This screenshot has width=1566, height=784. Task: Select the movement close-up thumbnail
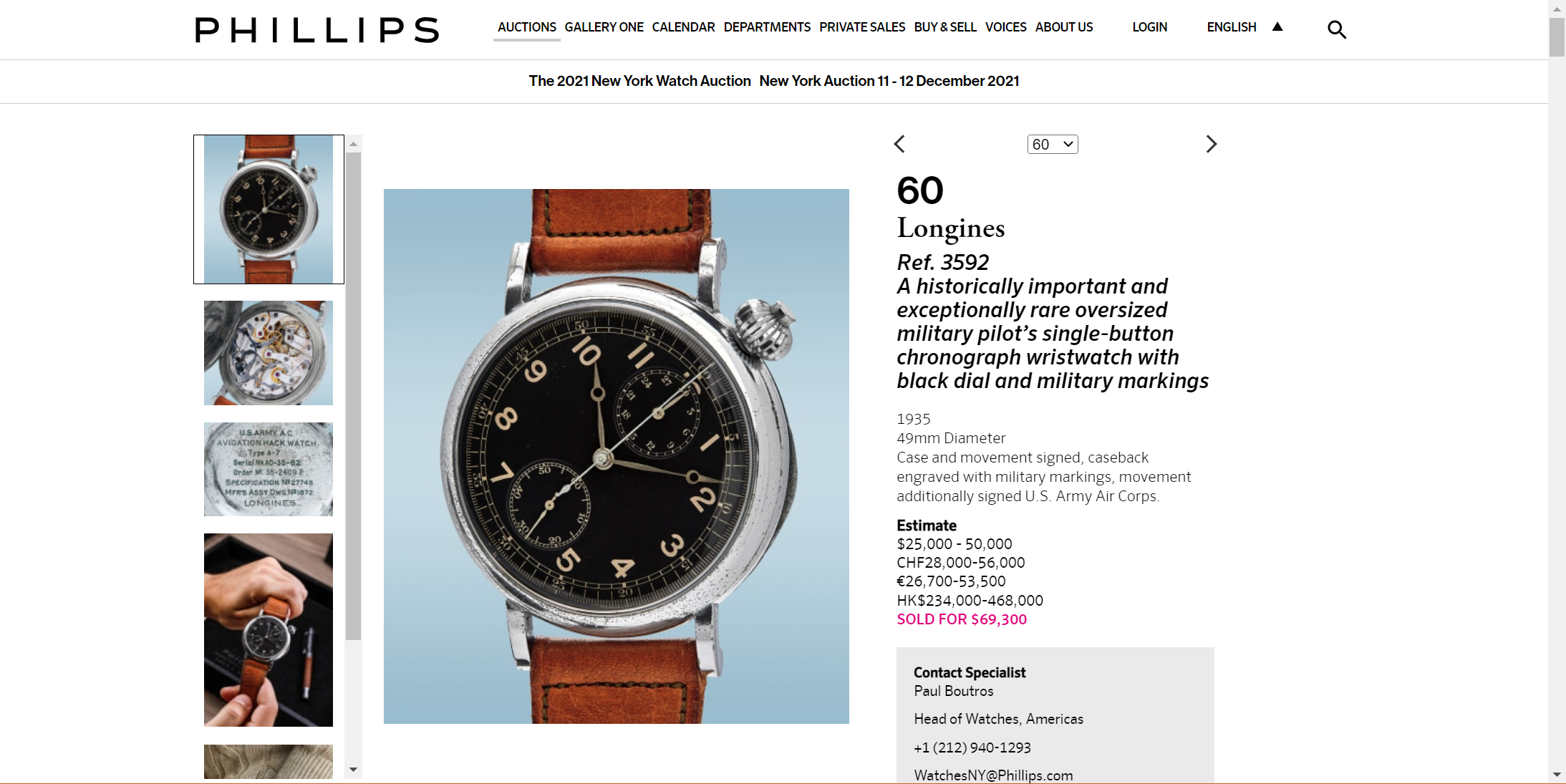pos(269,353)
